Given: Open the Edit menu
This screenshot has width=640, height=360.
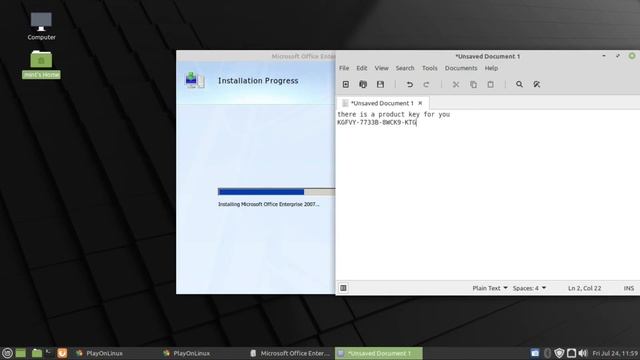Looking at the screenshot, I should point(362,68).
